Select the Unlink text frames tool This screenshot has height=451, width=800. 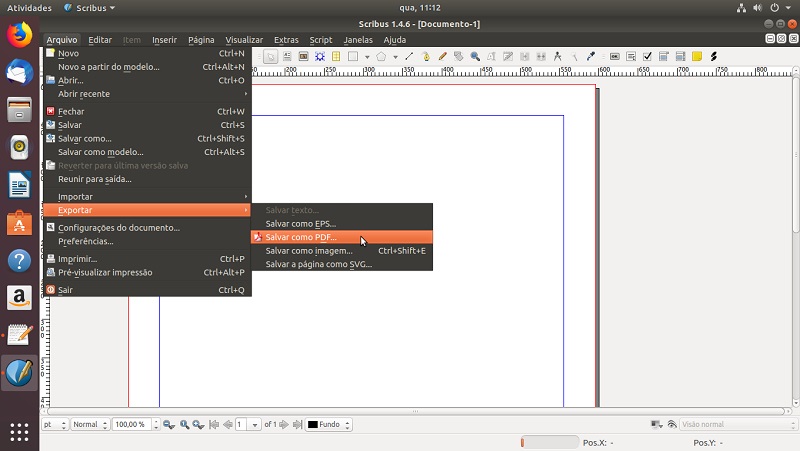point(541,57)
